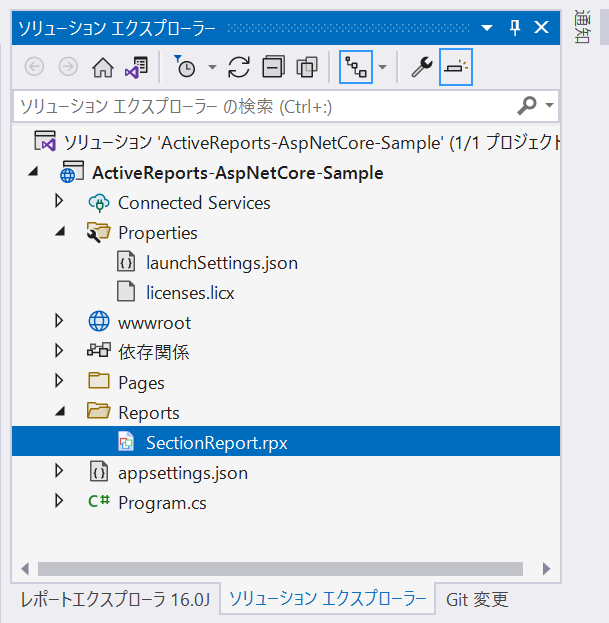Open dropdown beside pending changes filter
This screenshot has width=609, height=623.
coord(213,67)
